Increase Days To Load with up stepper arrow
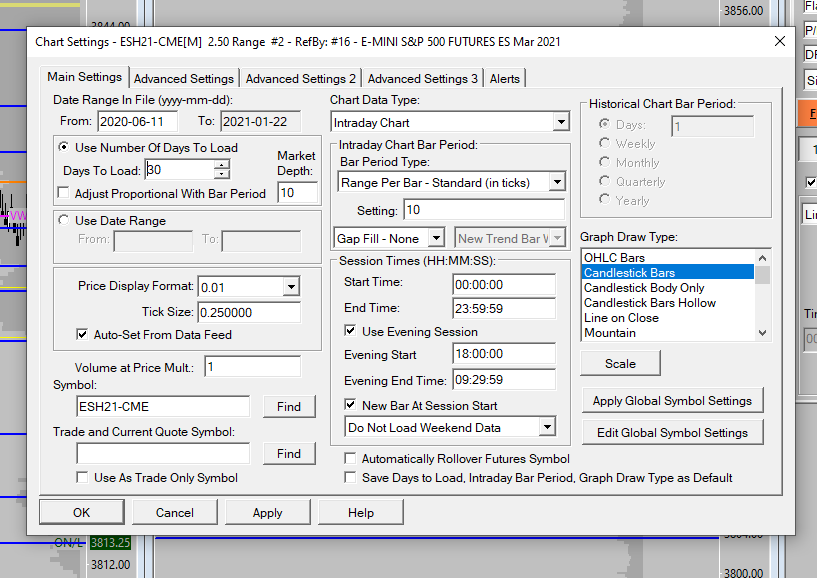 222,165
